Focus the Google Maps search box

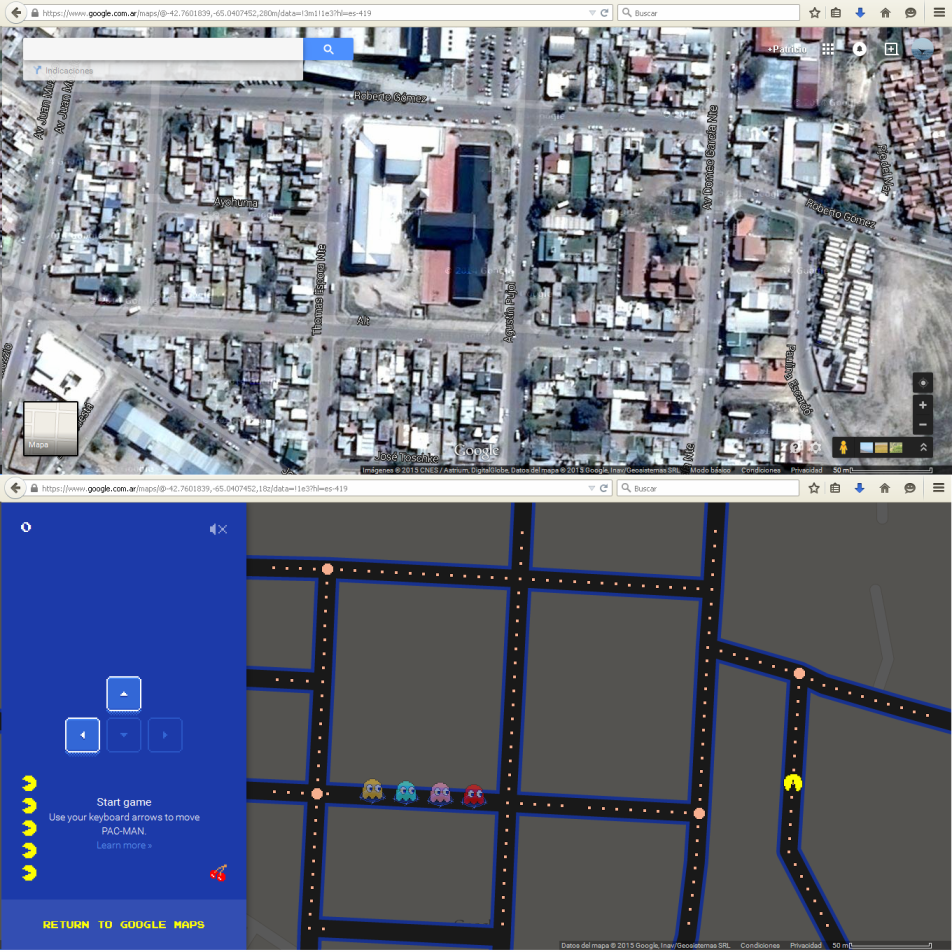163,49
